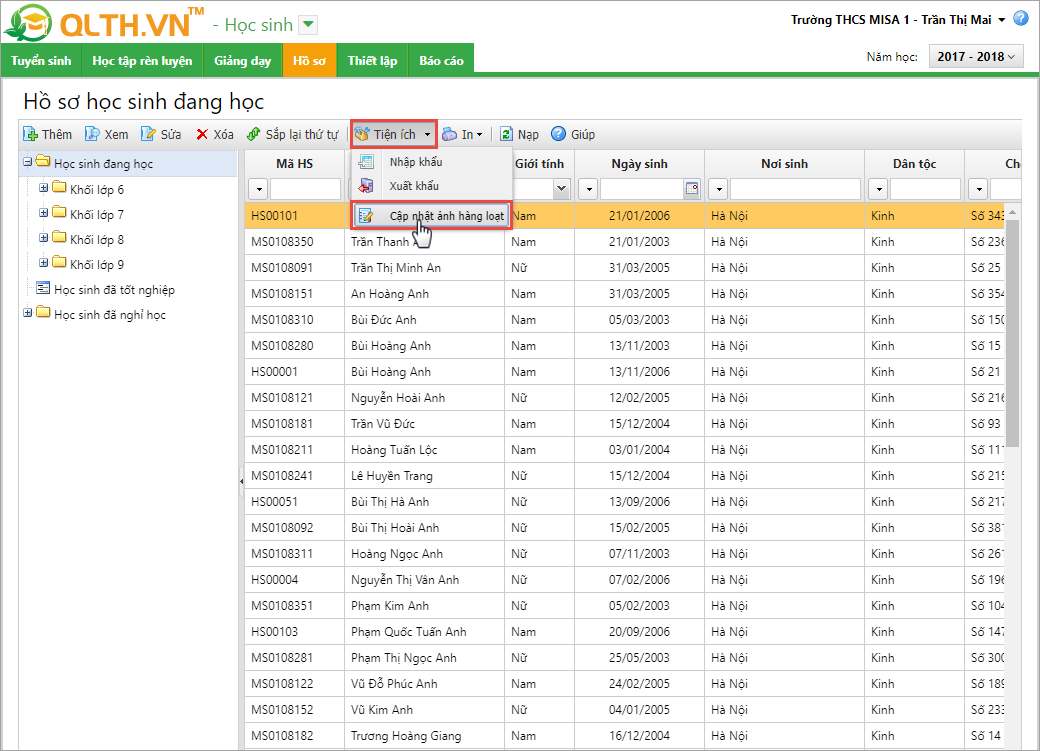Expand the Khối lớp 6 tree node
Screen dimensions: 1040x751
[43, 188]
